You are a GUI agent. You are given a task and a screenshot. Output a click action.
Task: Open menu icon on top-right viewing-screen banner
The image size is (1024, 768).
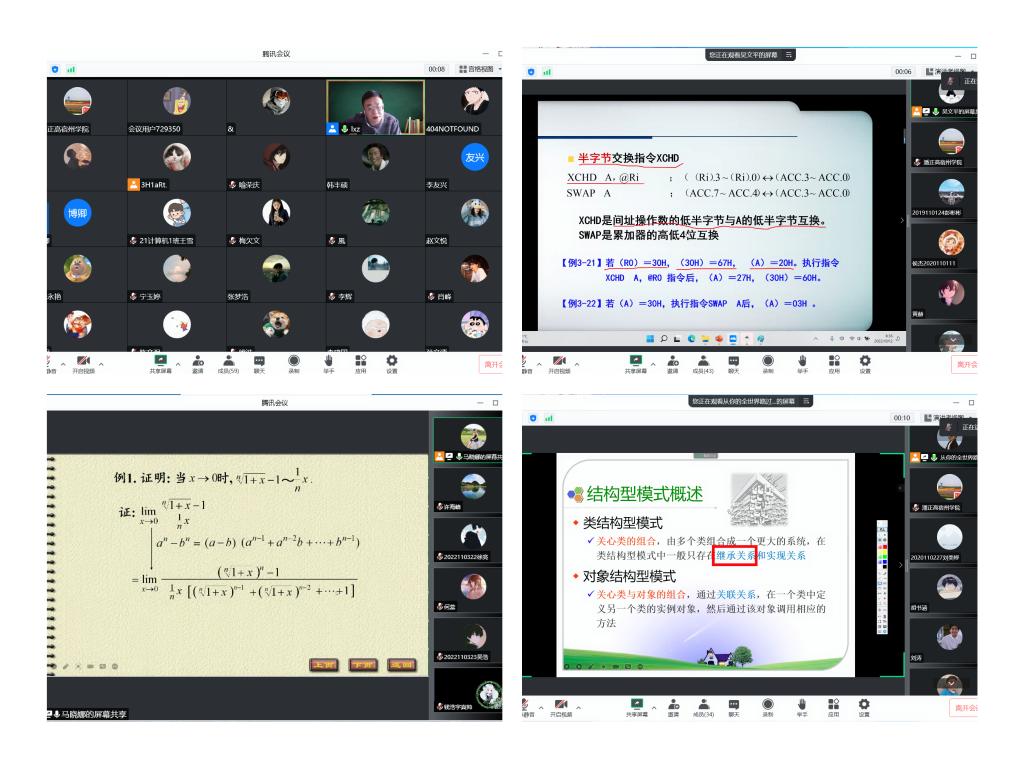tap(788, 53)
